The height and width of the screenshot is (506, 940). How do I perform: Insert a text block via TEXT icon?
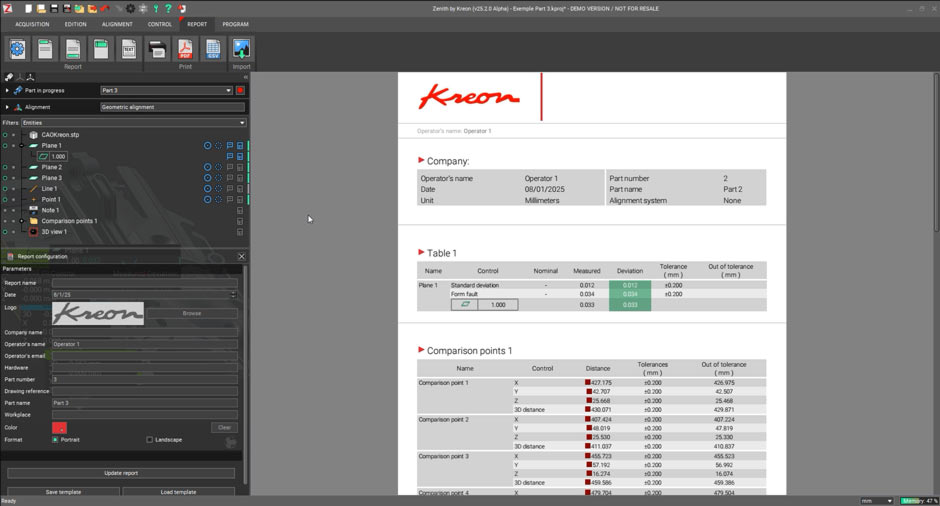coord(128,48)
